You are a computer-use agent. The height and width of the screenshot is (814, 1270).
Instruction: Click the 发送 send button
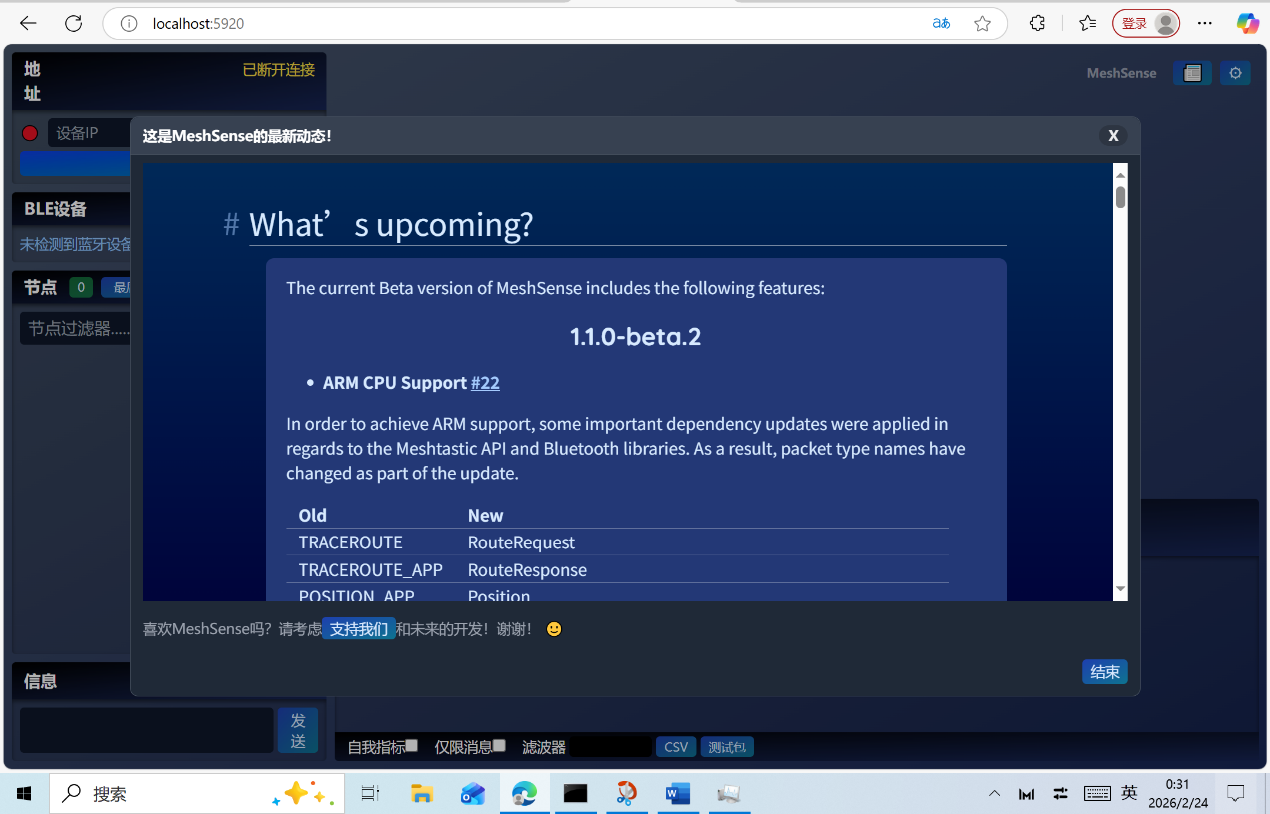(x=298, y=730)
